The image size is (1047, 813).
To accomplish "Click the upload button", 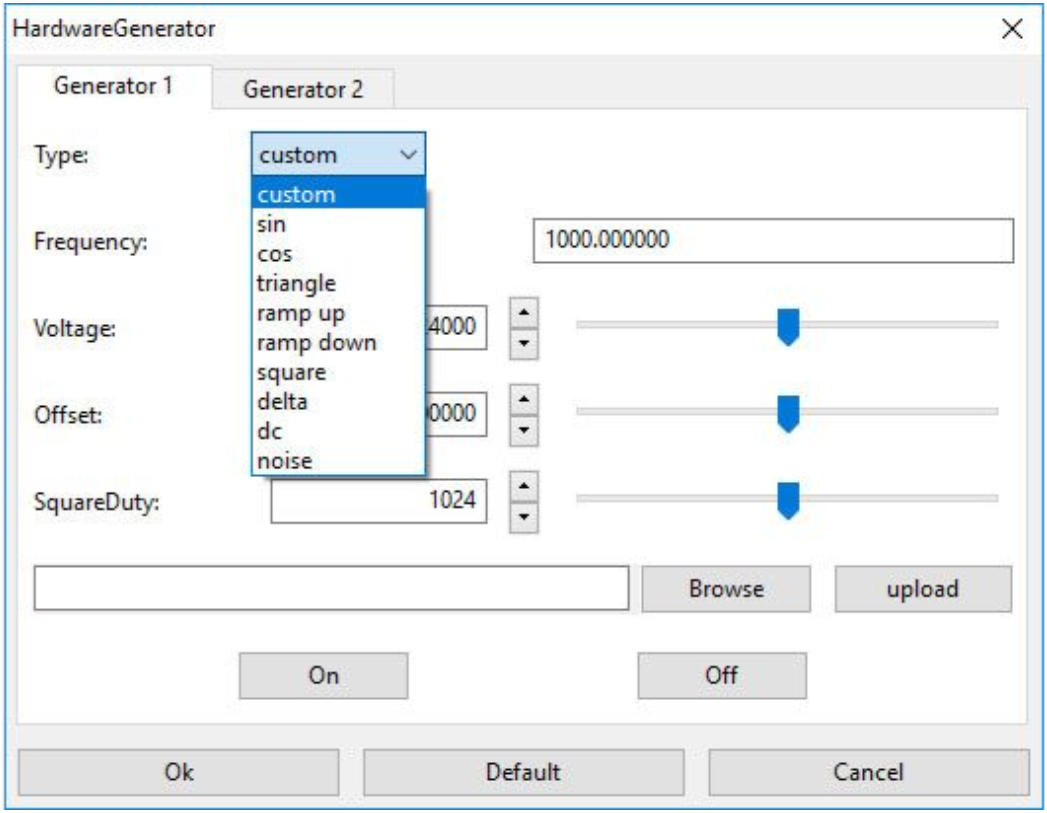I will coord(922,589).
